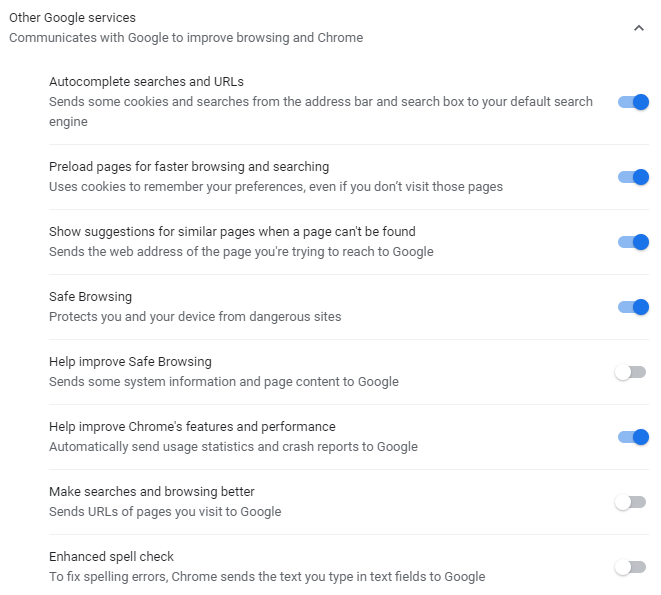Click the "Make searches and browsing better" label
The height and width of the screenshot is (595, 661).
[152, 492]
